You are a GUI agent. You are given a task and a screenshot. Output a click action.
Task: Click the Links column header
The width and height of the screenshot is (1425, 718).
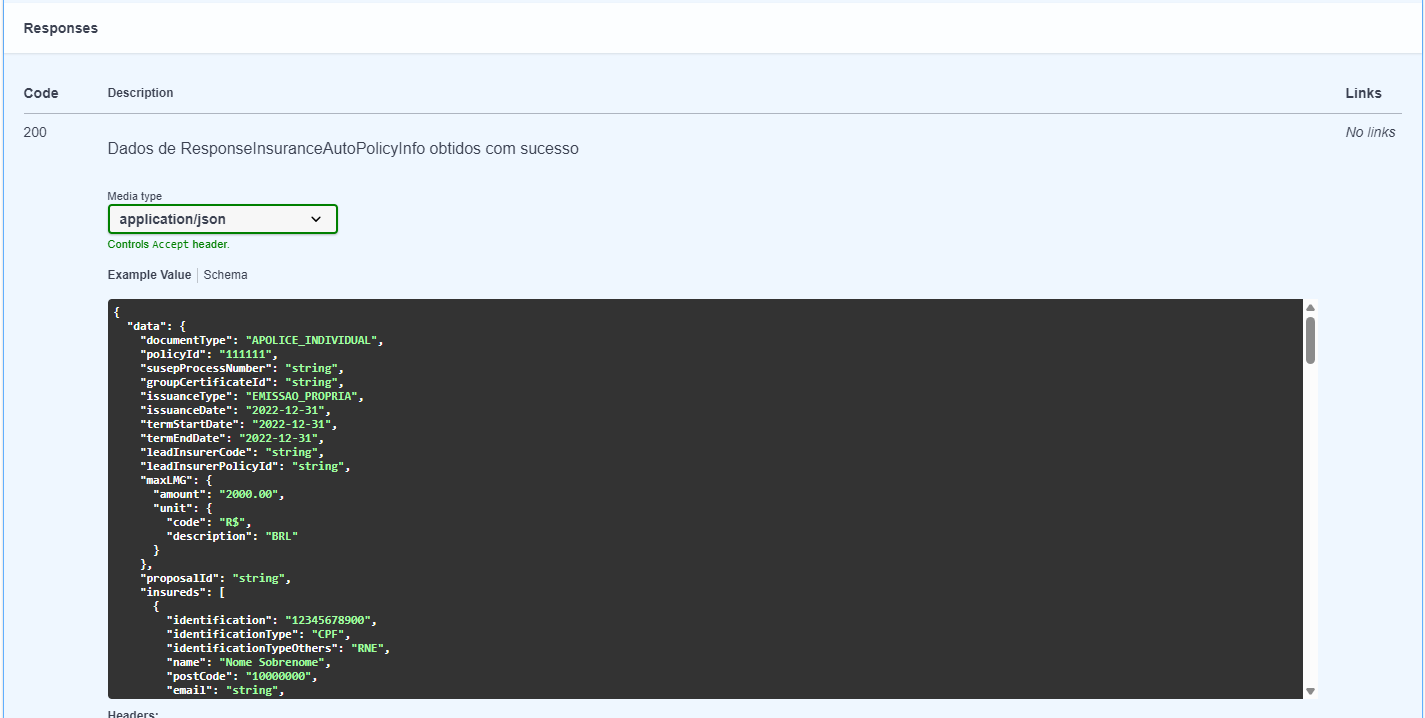pos(1363,93)
